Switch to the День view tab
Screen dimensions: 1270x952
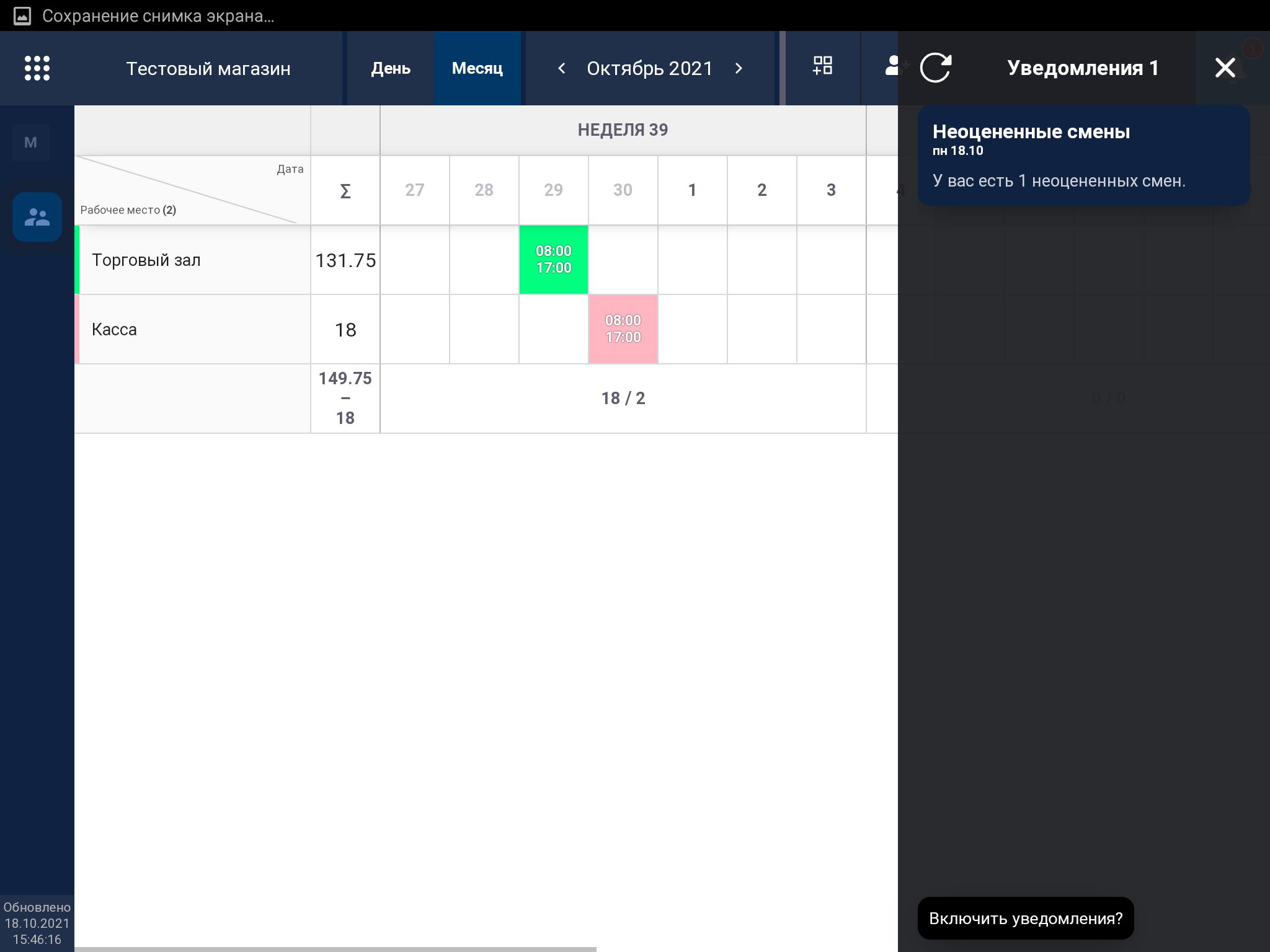391,68
